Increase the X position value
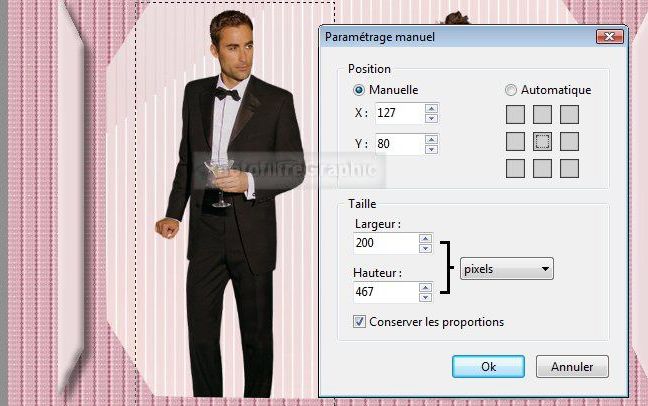The image size is (648, 406). click(x=431, y=108)
